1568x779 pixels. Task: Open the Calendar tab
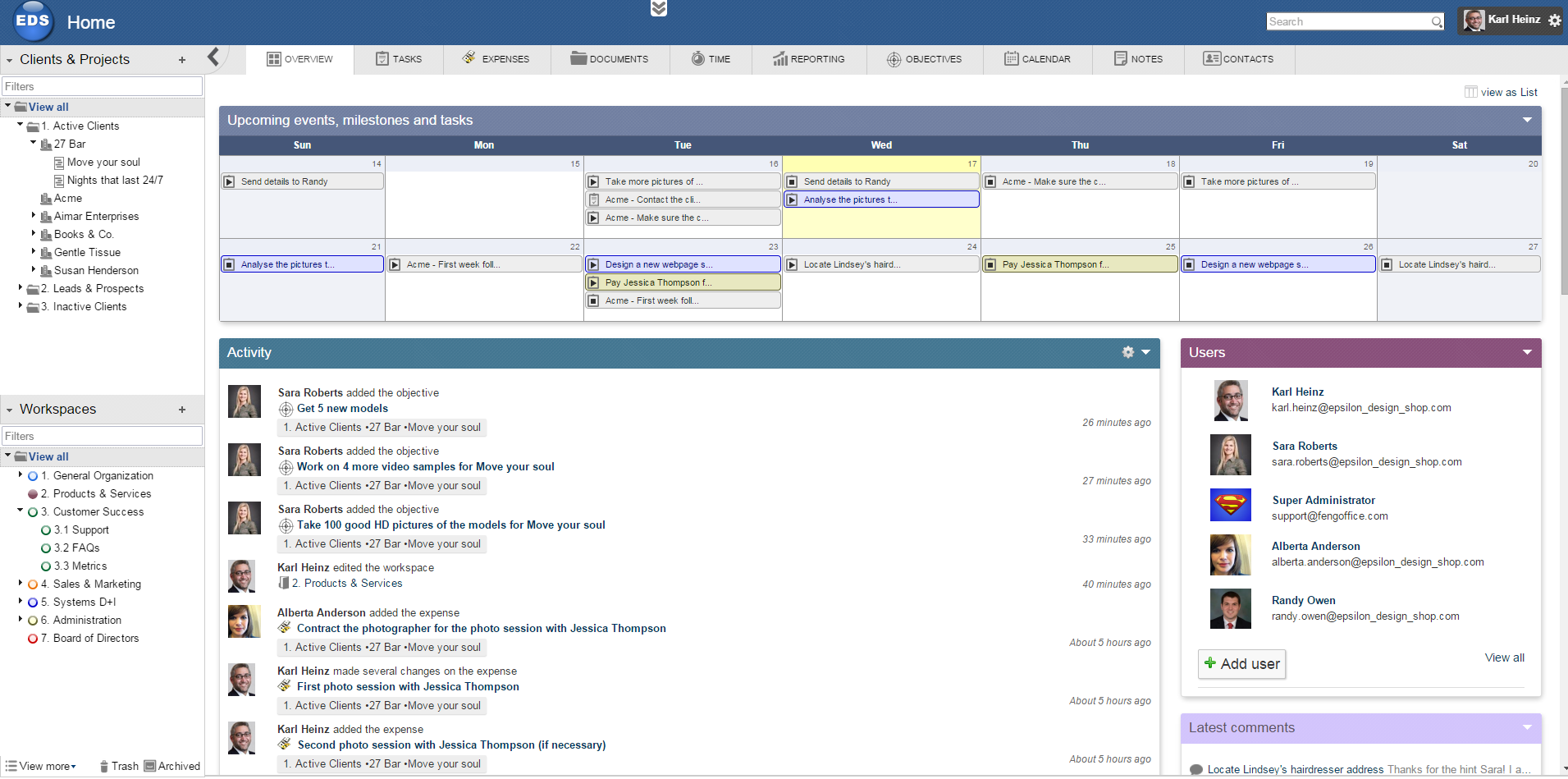[x=1037, y=59]
